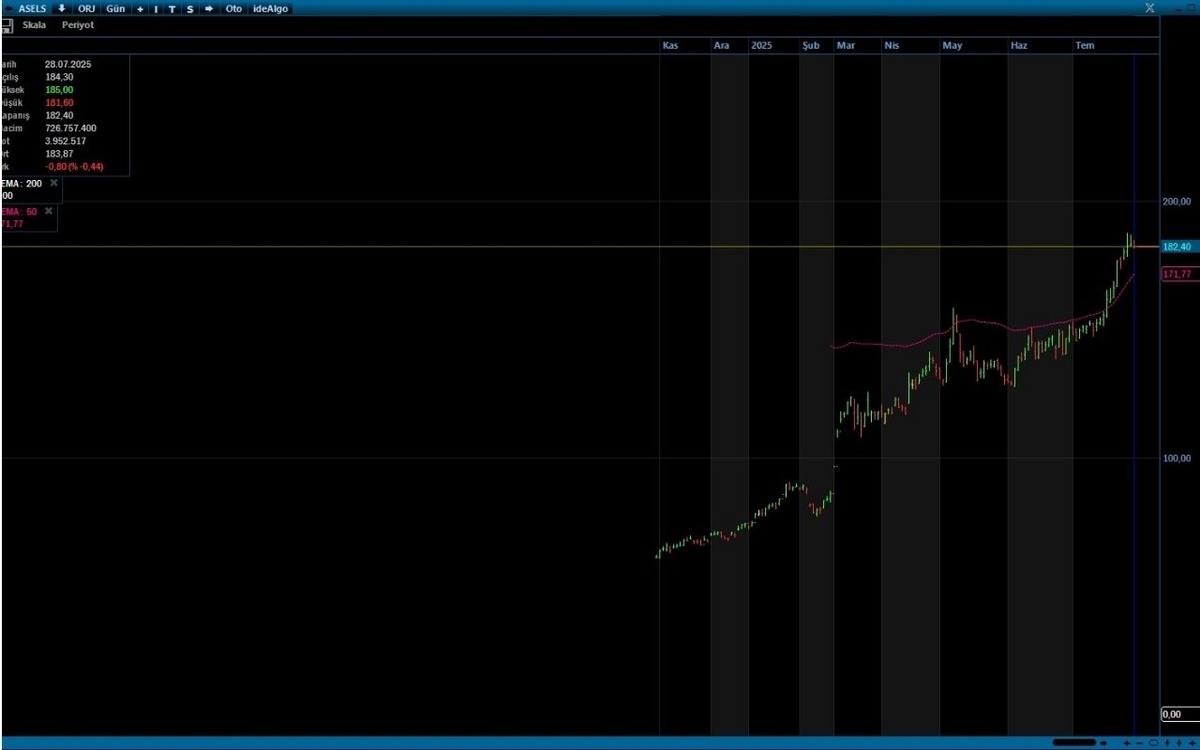Open the Gün period selector

pyautogui.click(x=116, y=8)
